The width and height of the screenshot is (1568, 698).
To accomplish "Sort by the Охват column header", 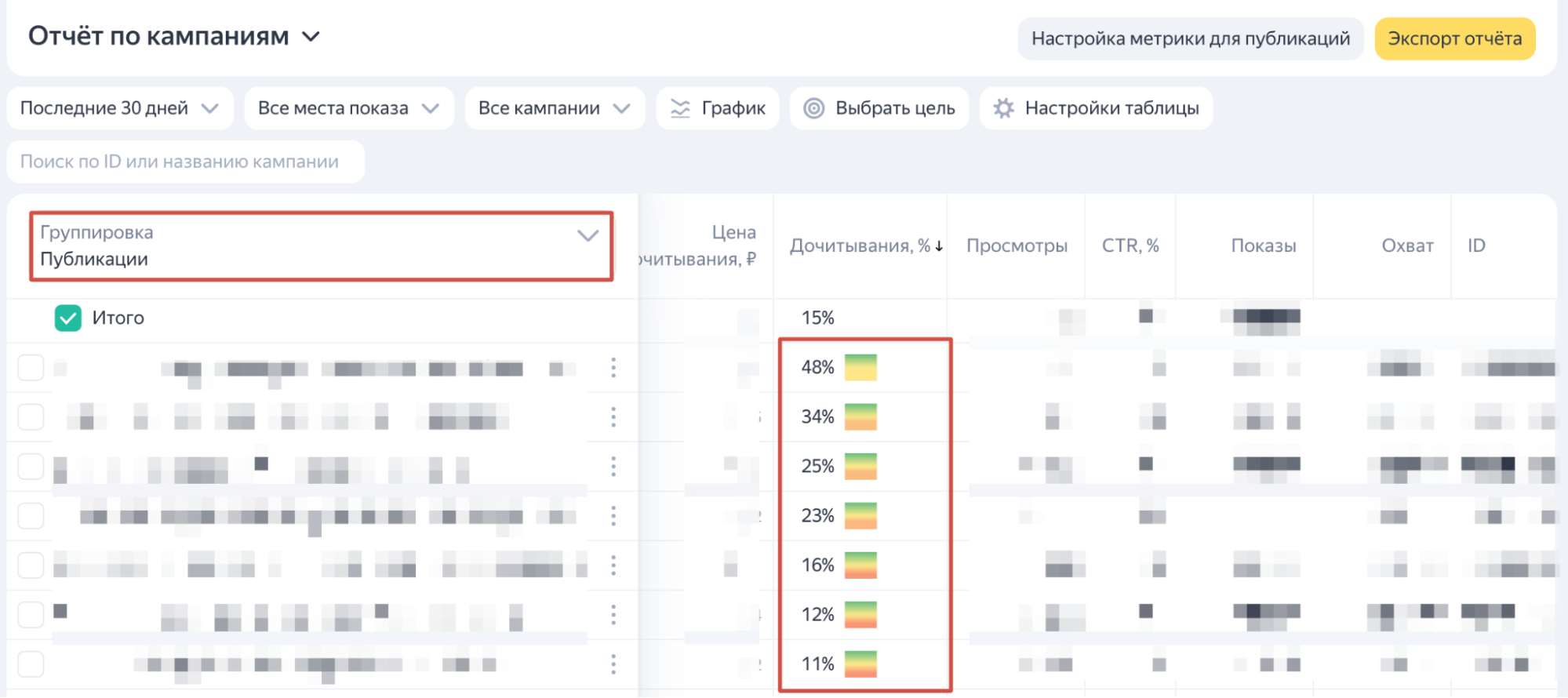I will click(1407, 245).
